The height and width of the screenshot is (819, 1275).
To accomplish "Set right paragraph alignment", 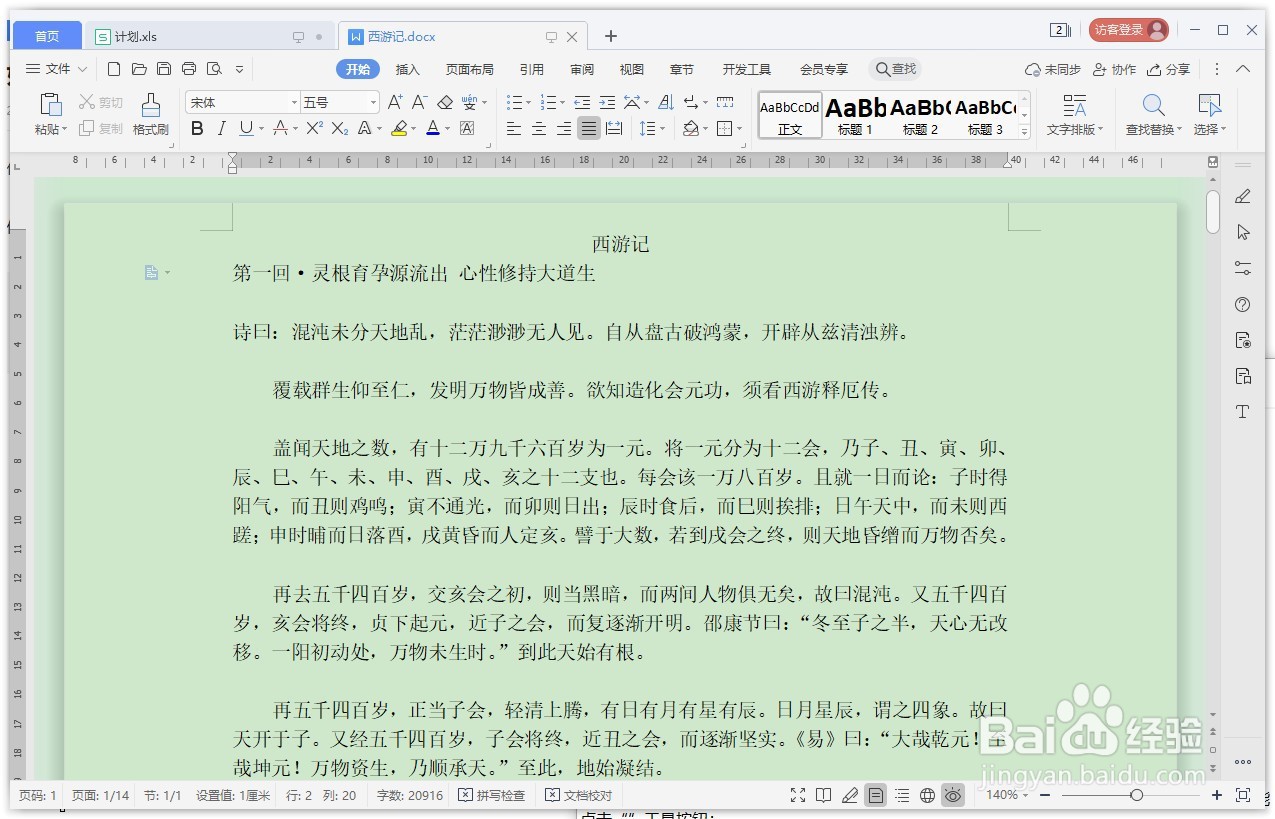I will pos(564,128).
